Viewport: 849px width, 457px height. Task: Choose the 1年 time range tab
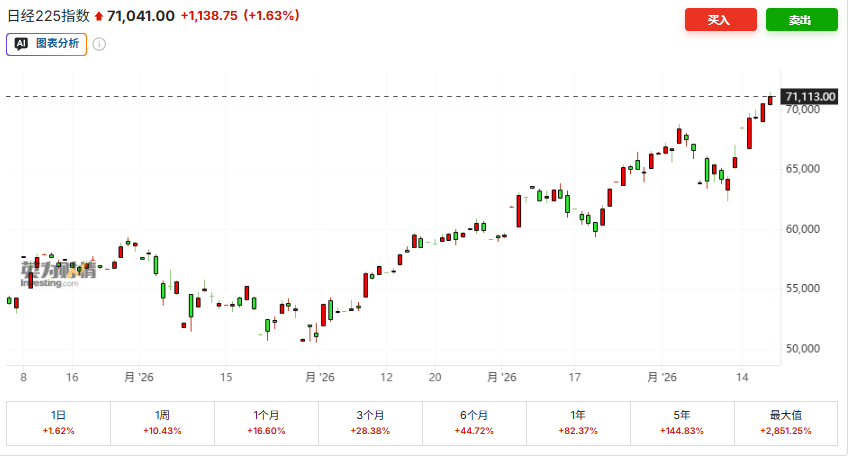(578, 423)
